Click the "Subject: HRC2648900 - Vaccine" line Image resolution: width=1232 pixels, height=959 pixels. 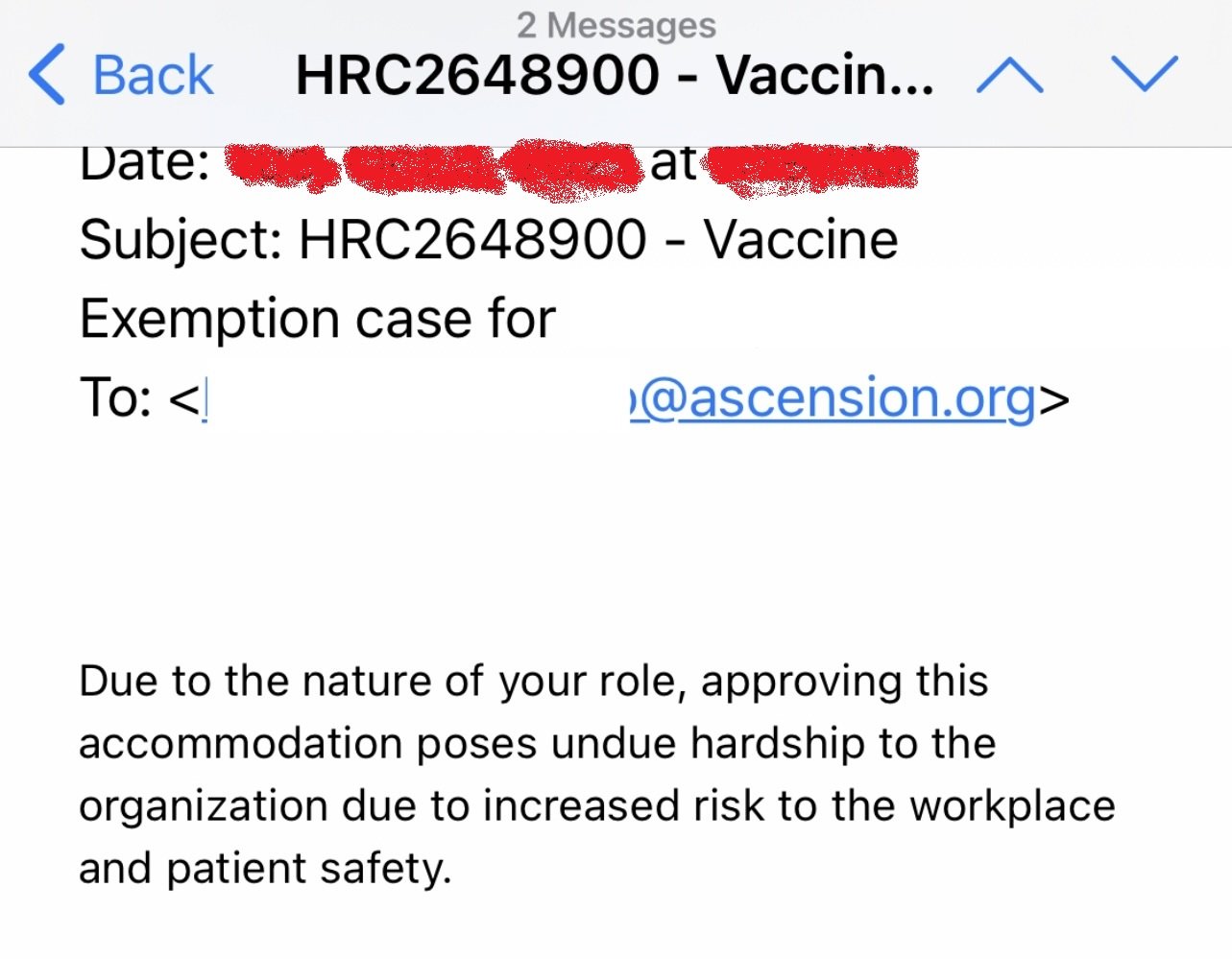click(x=488, y=240)
